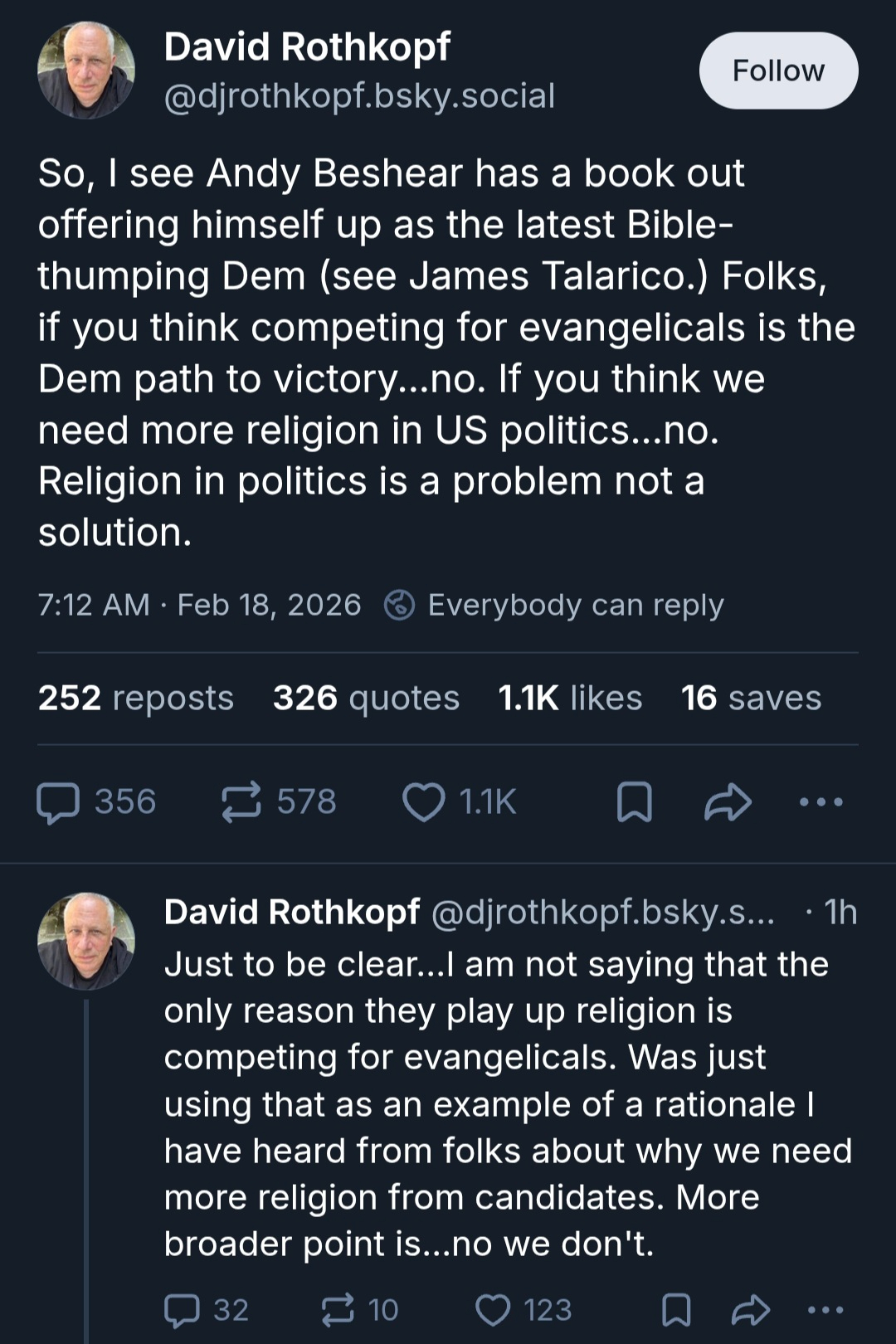Screen dimensions: 896x1344
Task: View the 252 reposts list
Action: tap(136, 698)
